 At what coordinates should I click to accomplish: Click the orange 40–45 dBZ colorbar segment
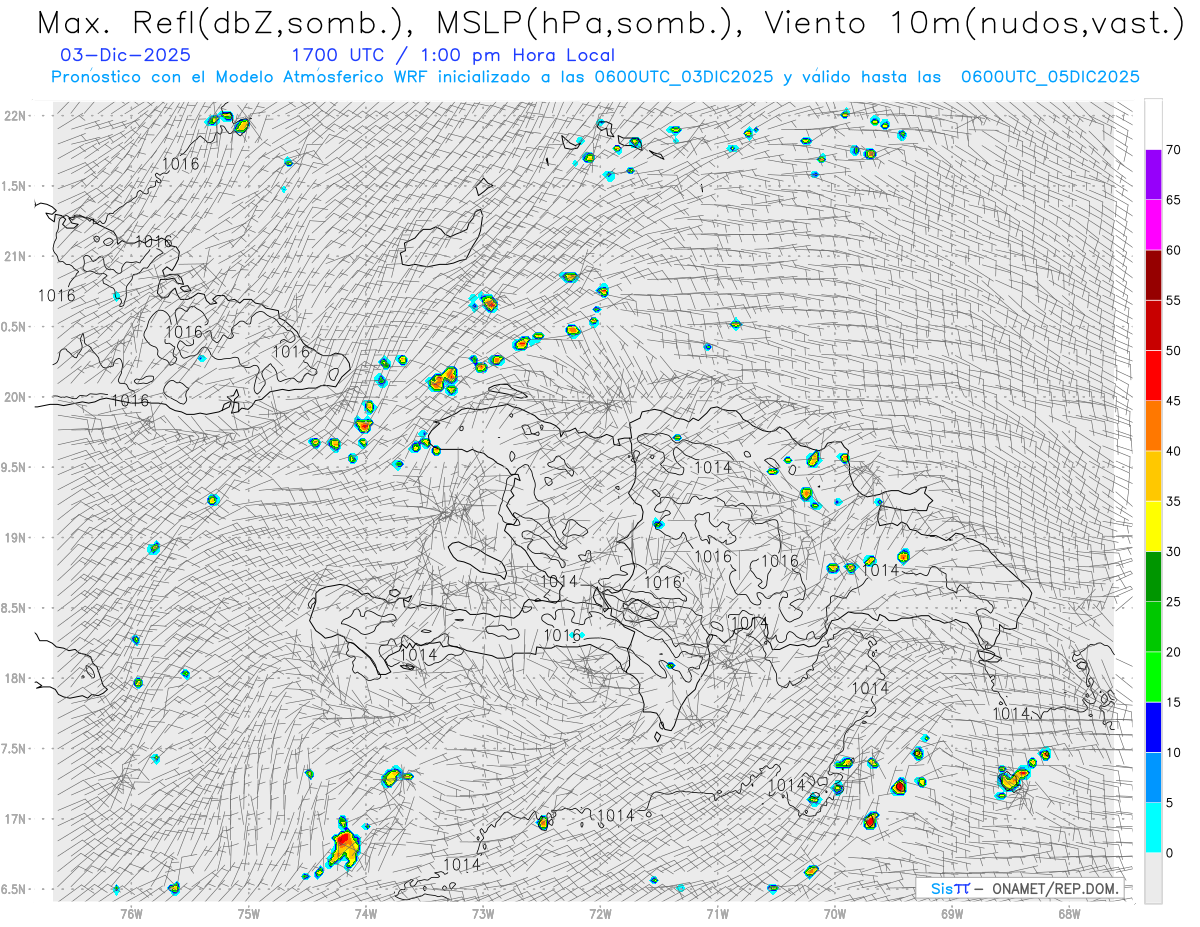1153,426
